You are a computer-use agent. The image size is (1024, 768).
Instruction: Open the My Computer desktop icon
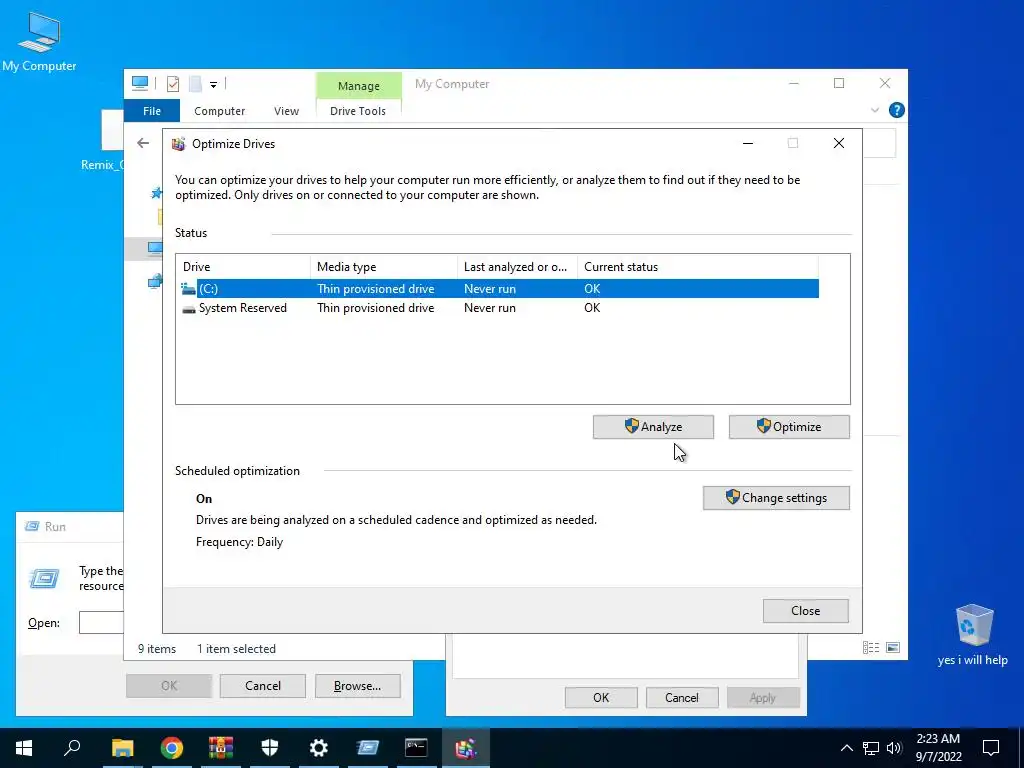pyautogui.click(x=39, y=42)
